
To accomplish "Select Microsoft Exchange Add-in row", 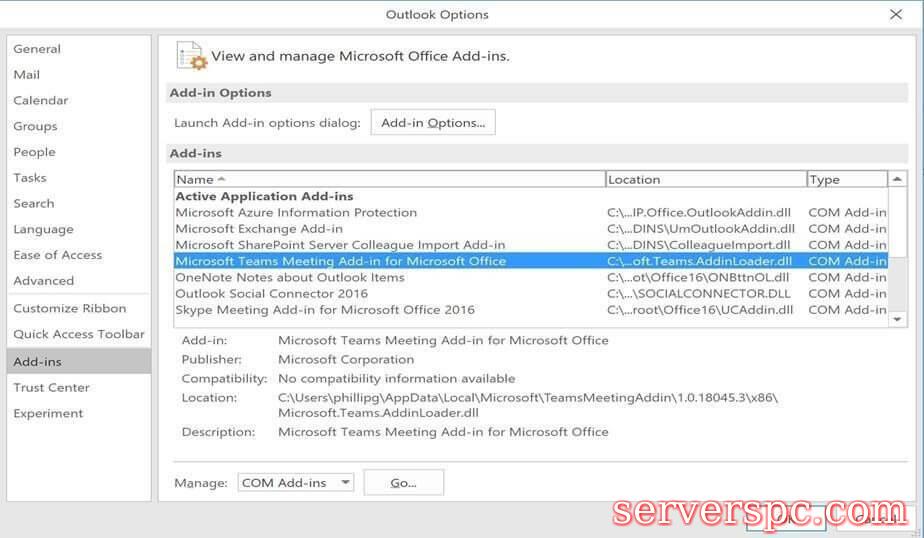I will pos(259,228).
